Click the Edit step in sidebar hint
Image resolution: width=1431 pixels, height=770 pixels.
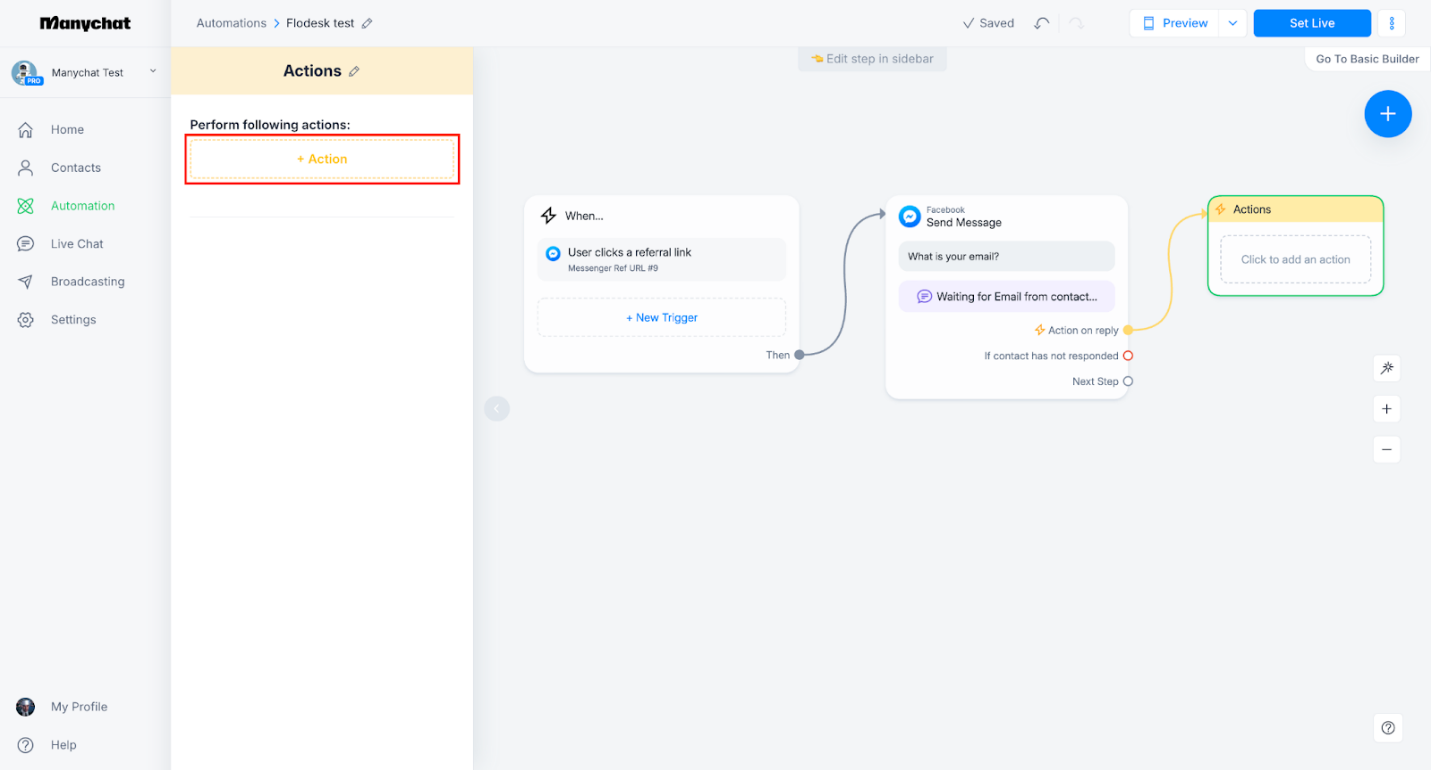pyautogui.click(x=872, y=59)
